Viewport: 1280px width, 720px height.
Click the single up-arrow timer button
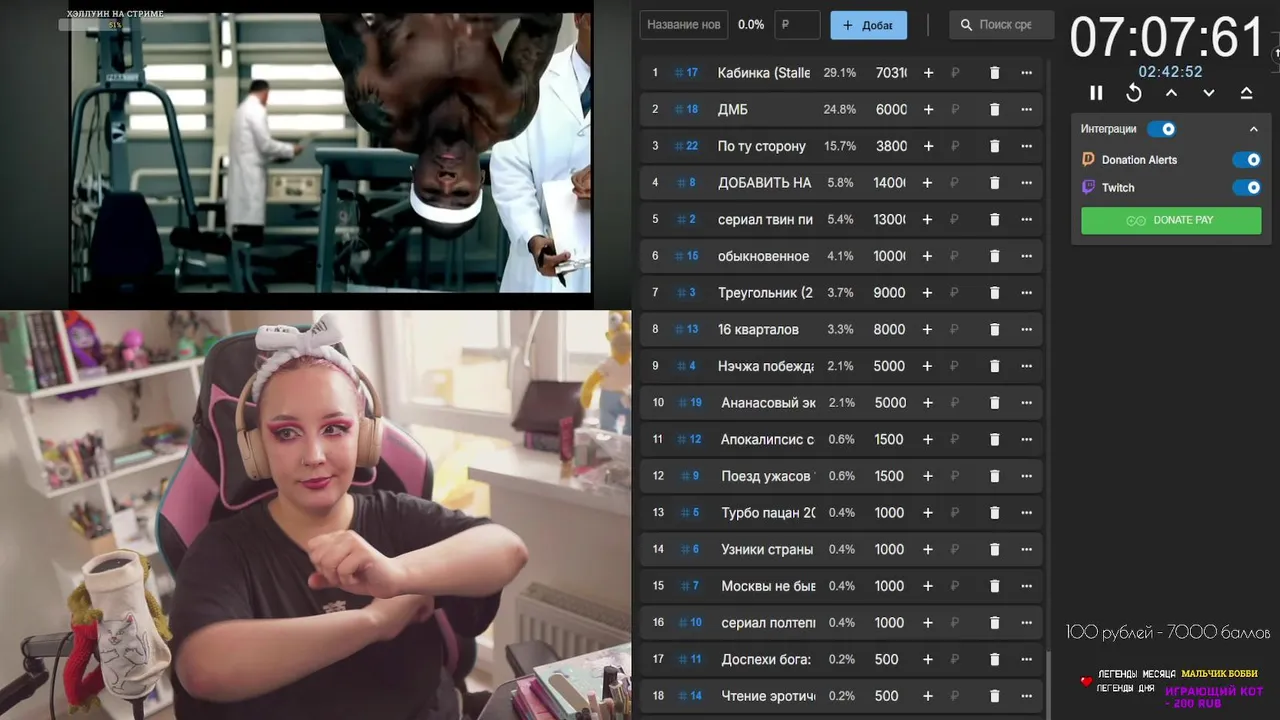tap(1171, 93)
